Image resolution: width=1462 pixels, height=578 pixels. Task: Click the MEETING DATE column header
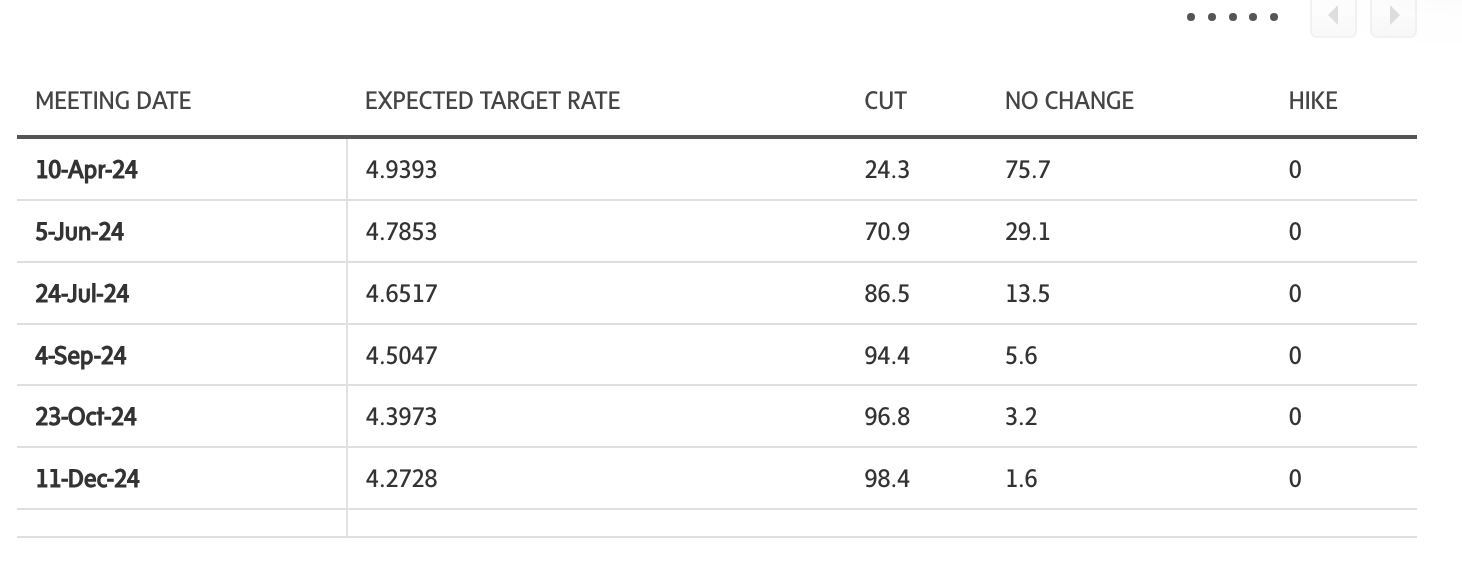click(x=113, y=101)
